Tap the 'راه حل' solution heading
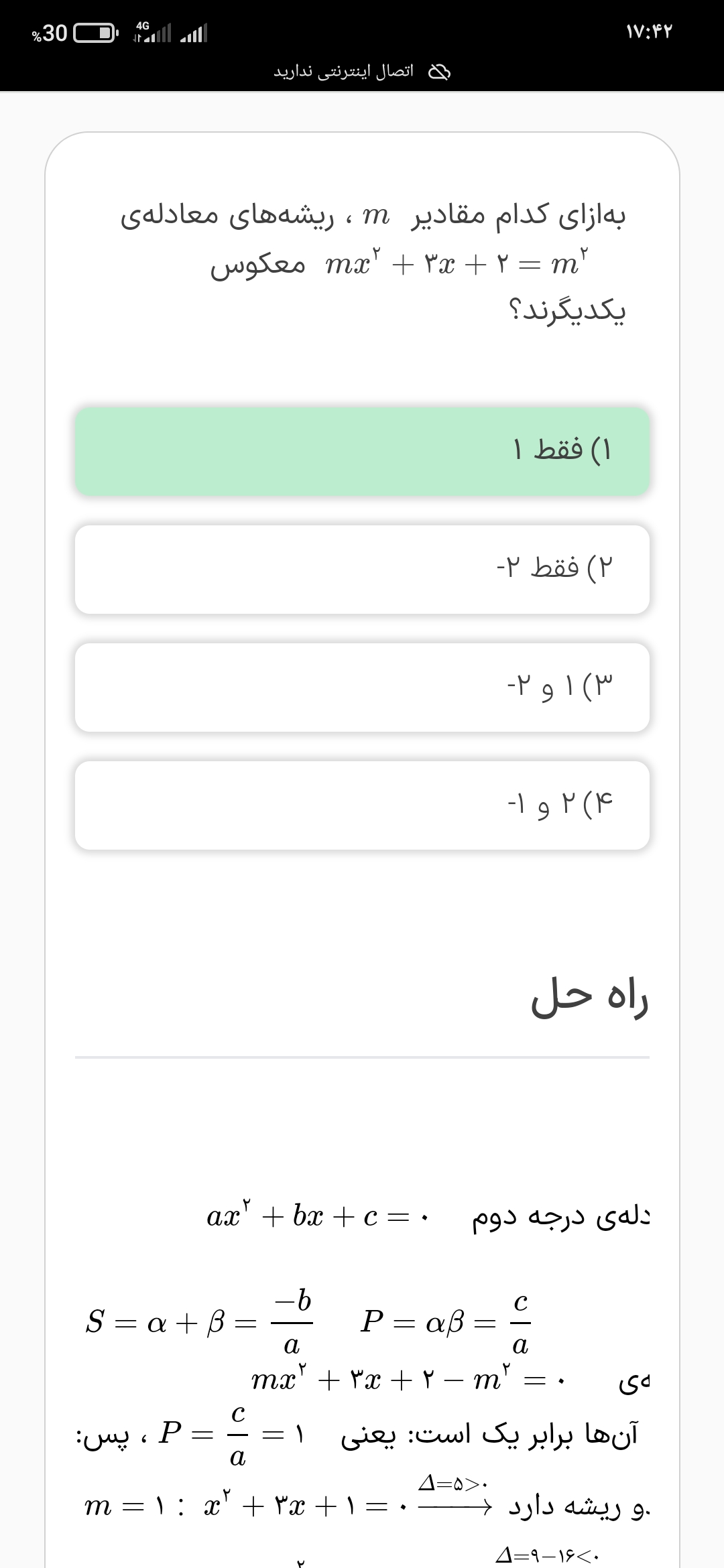This screenshot has width=724, height=1568. 589,999
